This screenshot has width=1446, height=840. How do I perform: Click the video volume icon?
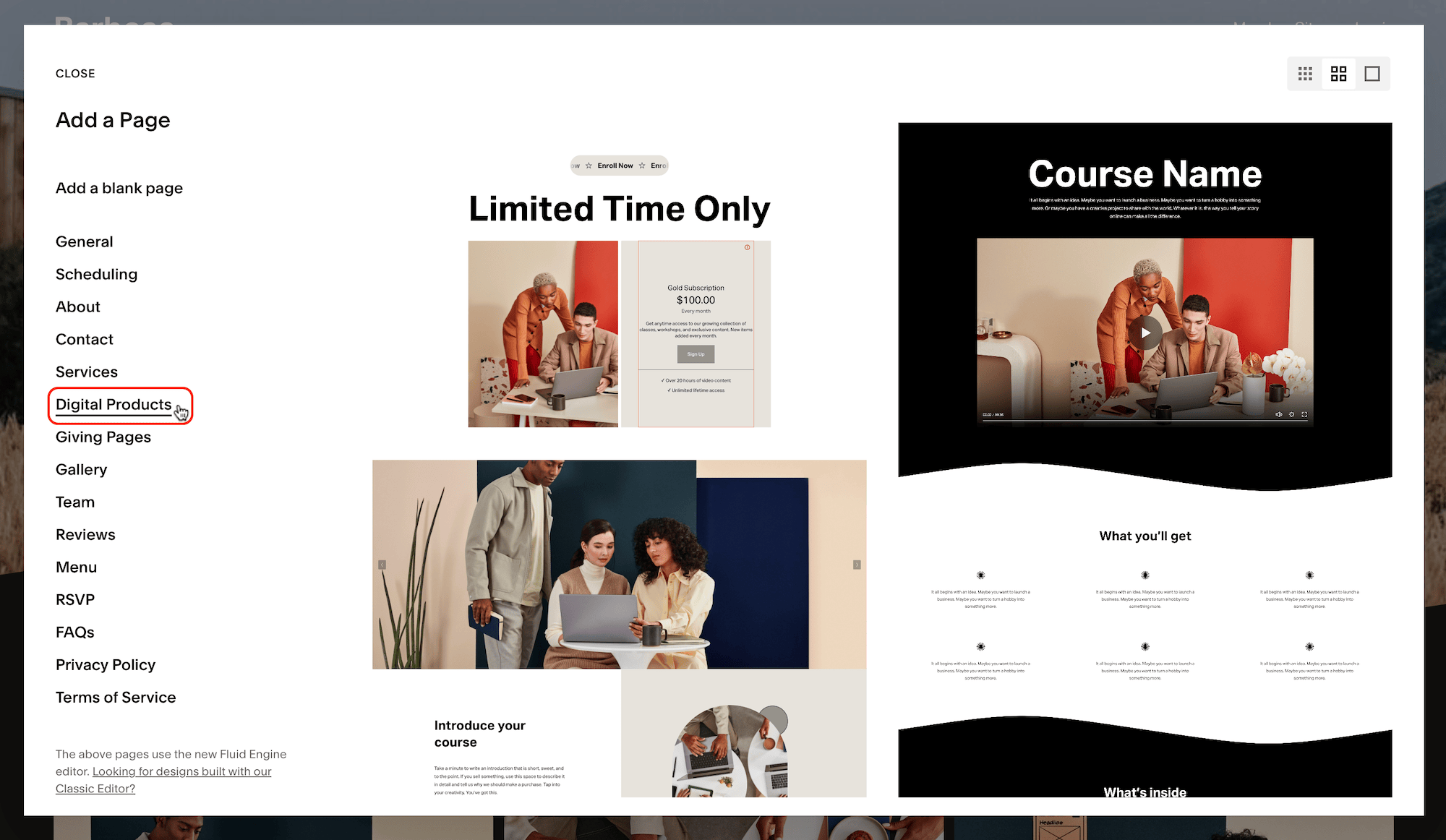tap(1278, 415)
